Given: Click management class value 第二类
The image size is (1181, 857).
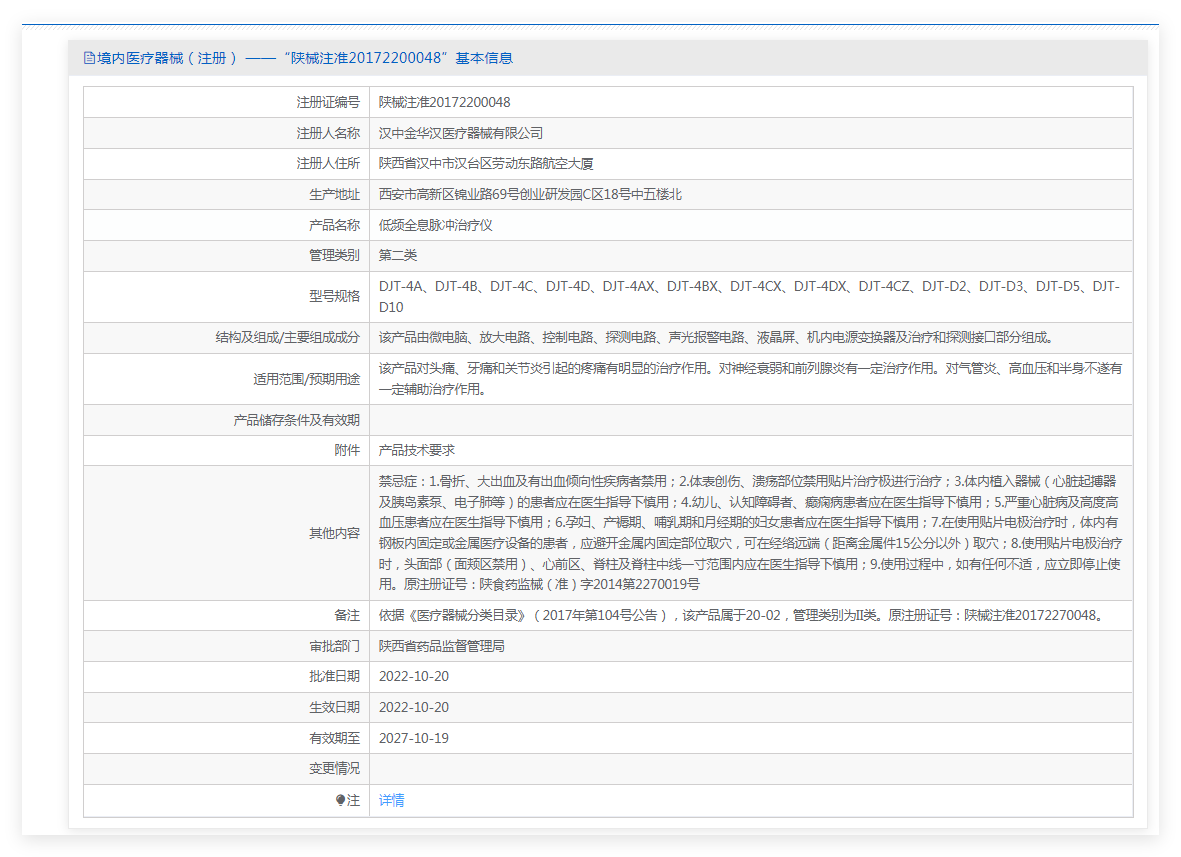Looking at the screenshot, I should 398,255.
